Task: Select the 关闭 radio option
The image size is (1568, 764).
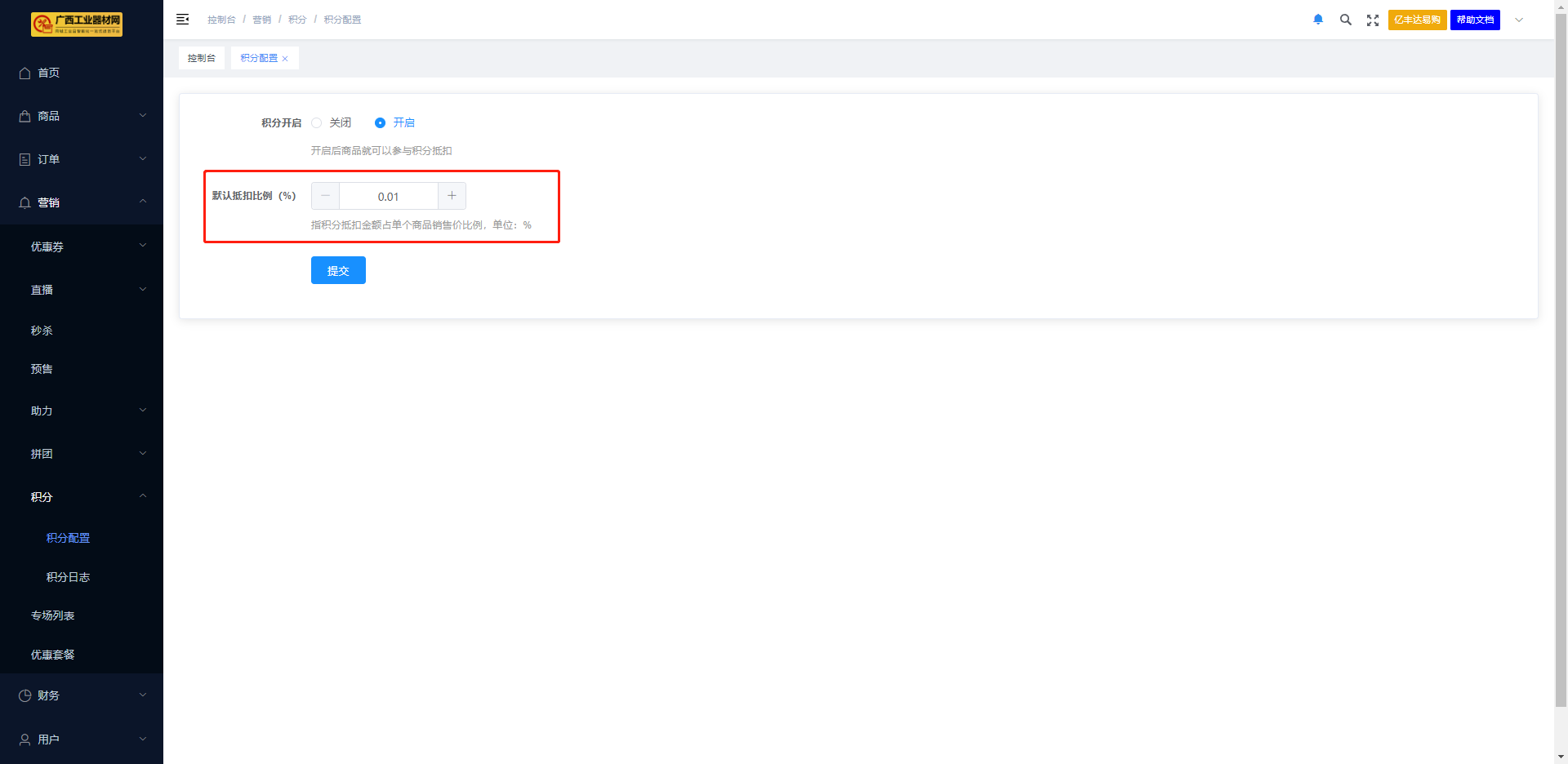Action: point(317,123)
